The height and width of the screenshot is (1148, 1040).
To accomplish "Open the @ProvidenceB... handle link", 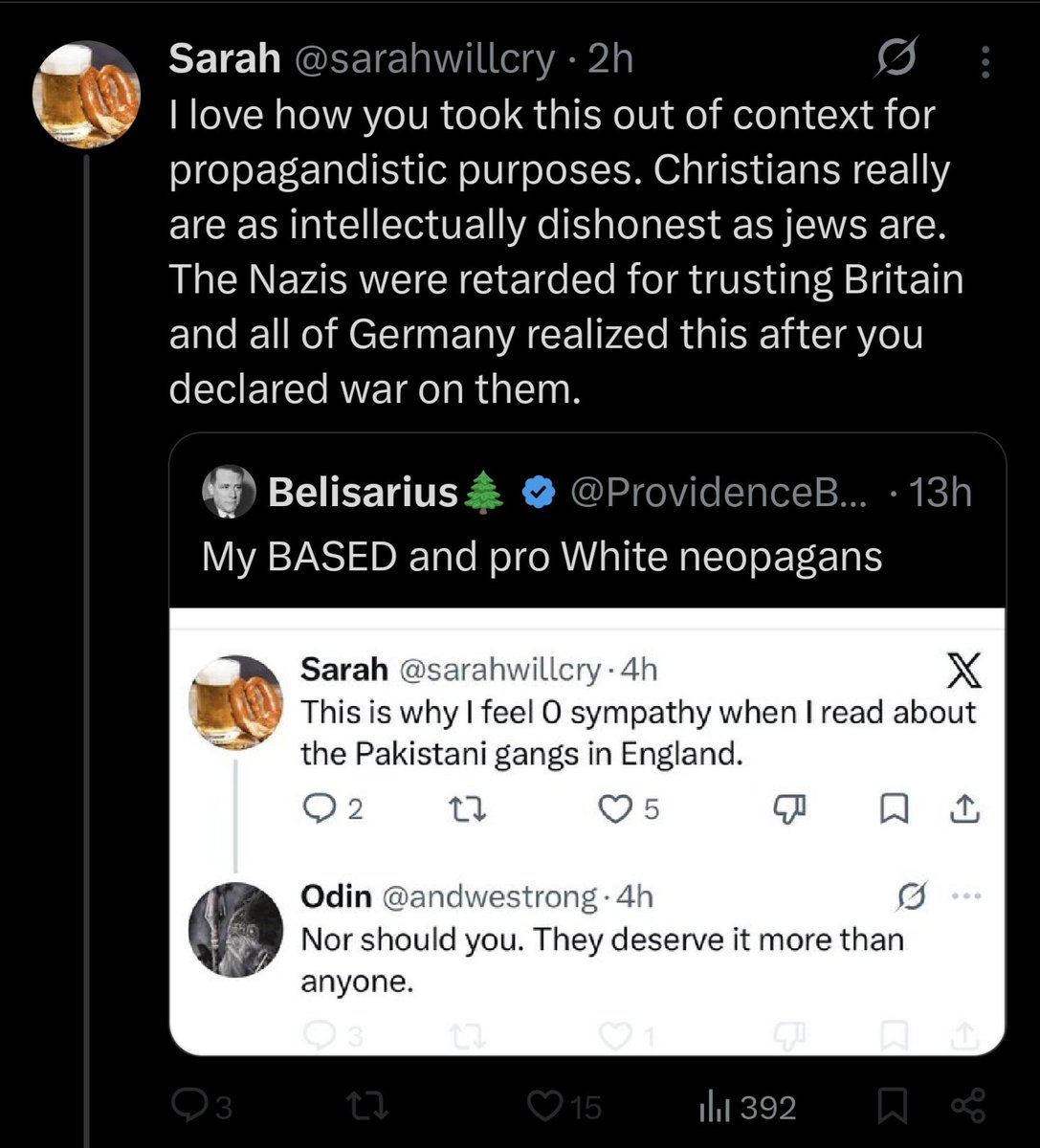I will [x=719, y=492].
